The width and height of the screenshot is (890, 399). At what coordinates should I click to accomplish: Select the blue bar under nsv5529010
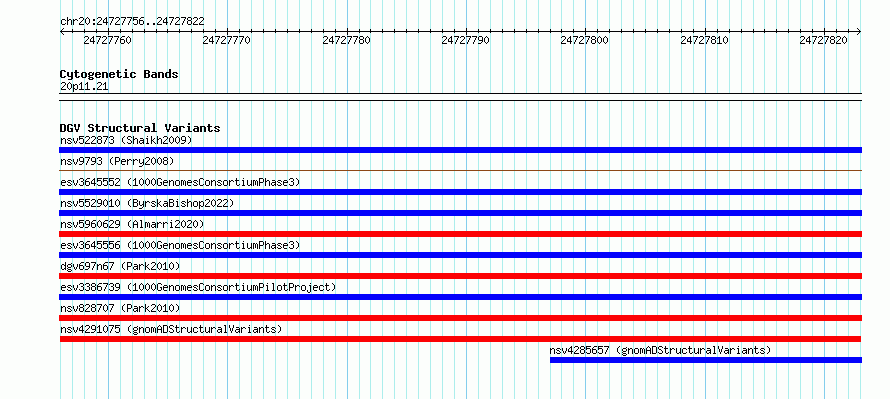click(x=460, y=213)
